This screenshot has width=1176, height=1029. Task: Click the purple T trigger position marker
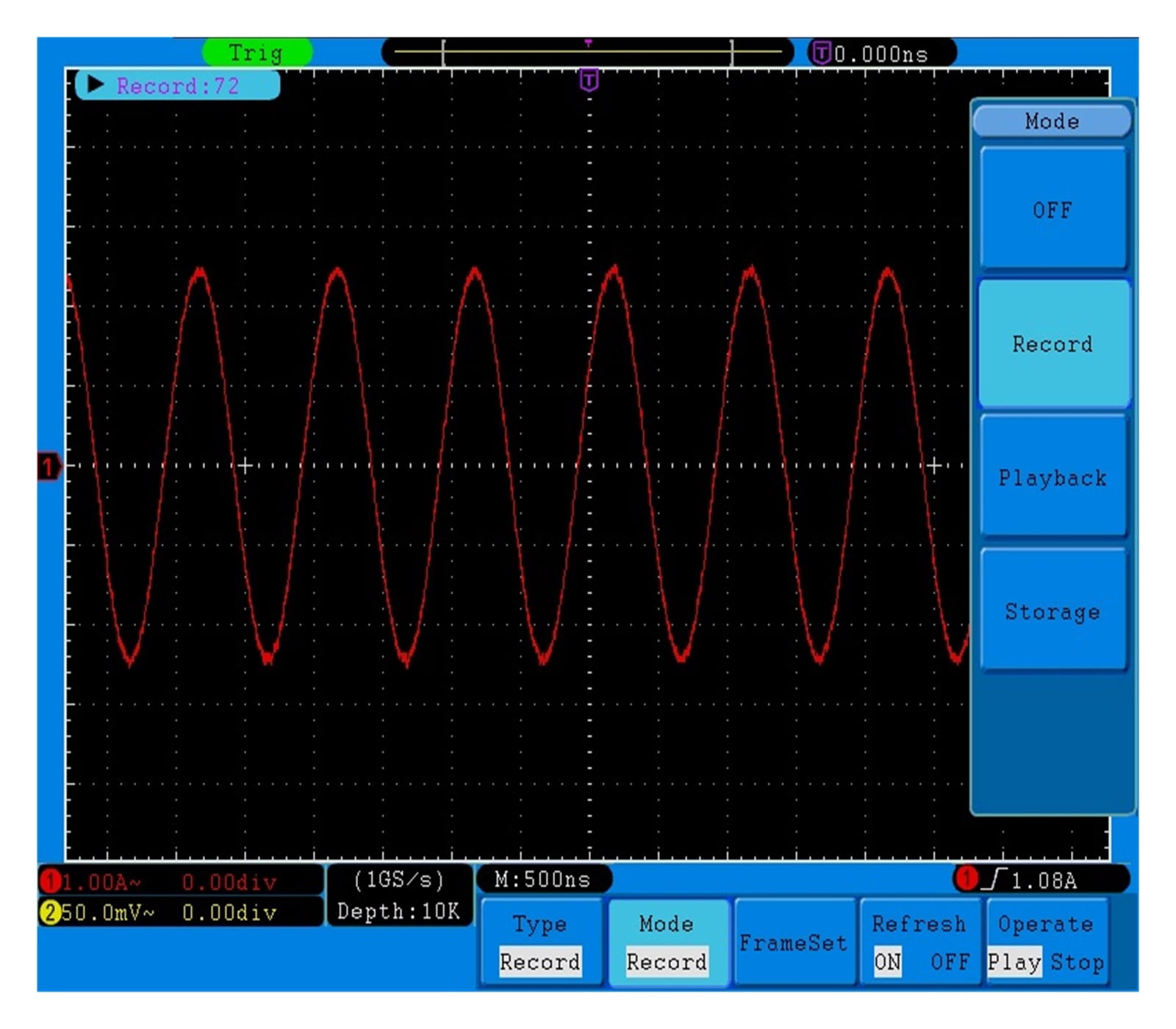click(589, 80)
